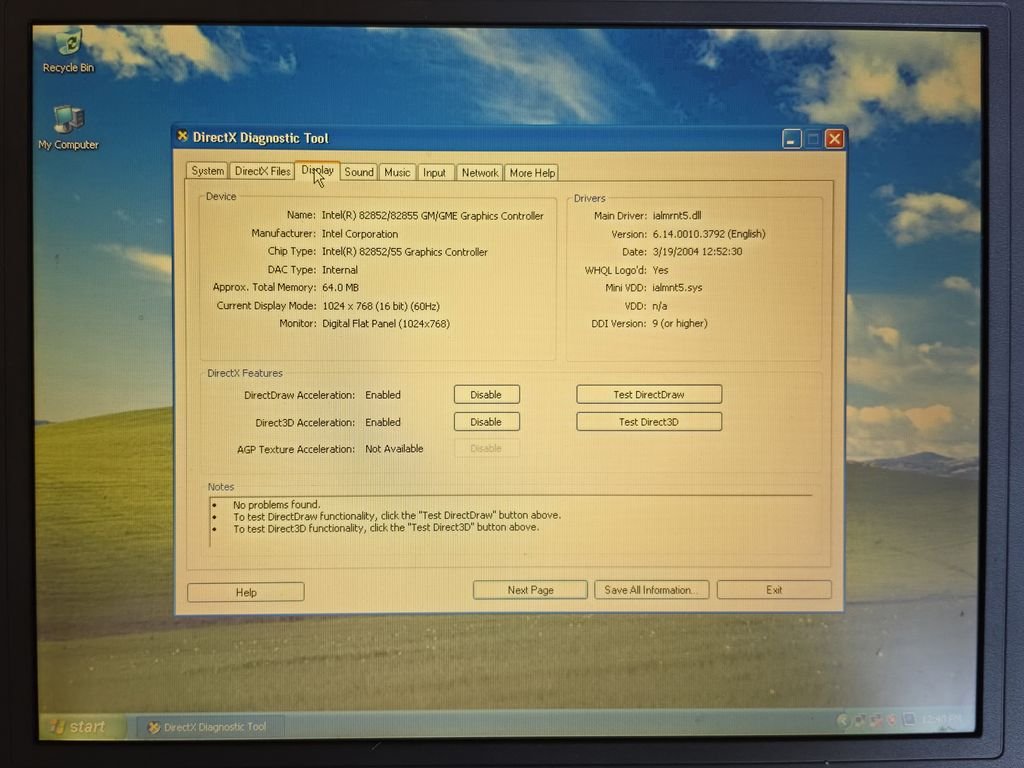The height and width of the screenshot is (768, 1024).
Task: Disable Direct3D Acceleration
Action: [487, 422]
